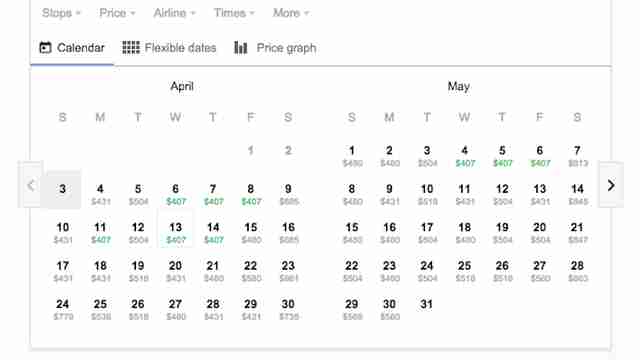This screenshot has height=360, width=640.
Task: Choose April 24 with $779 fare
Action: [x=62, y=309]
